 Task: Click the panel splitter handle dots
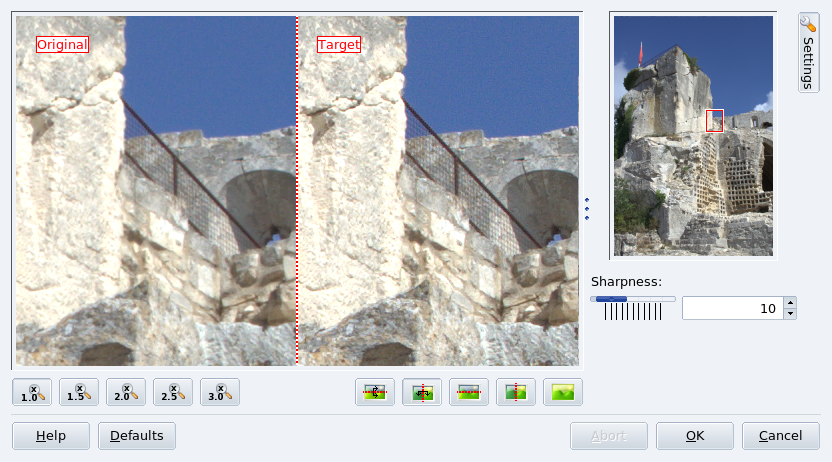point(586,209)
